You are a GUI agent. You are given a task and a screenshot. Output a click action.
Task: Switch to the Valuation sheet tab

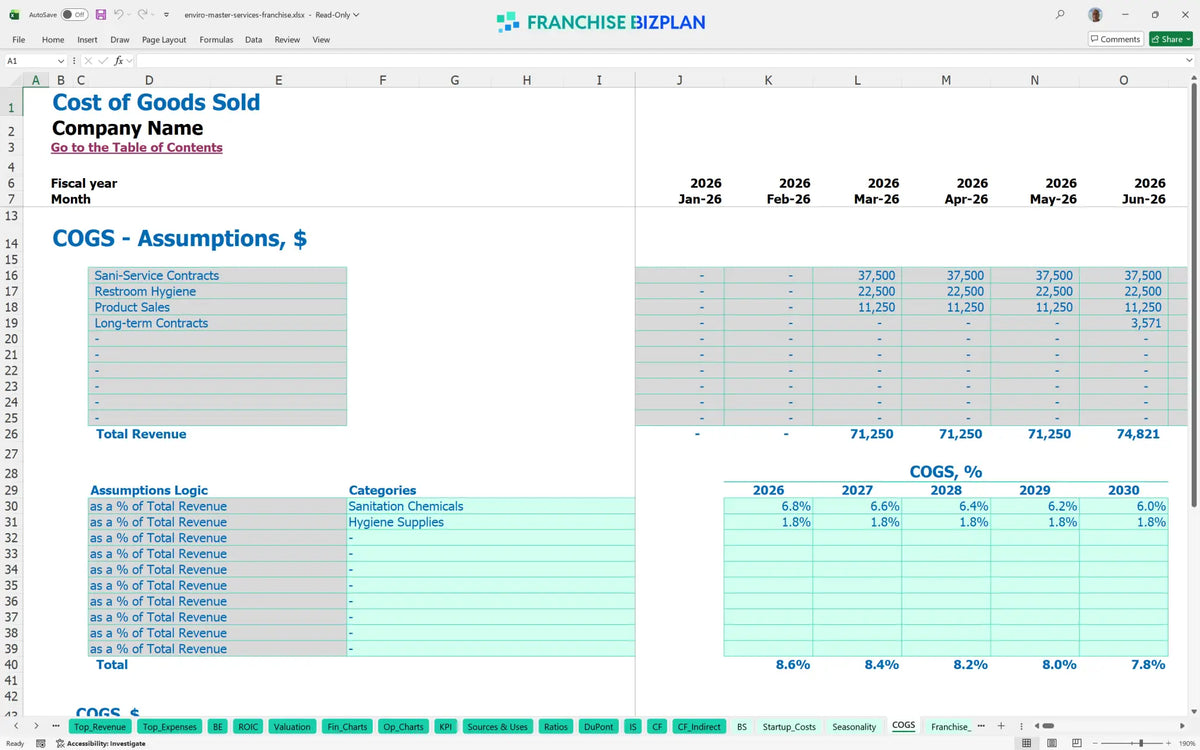292,726
